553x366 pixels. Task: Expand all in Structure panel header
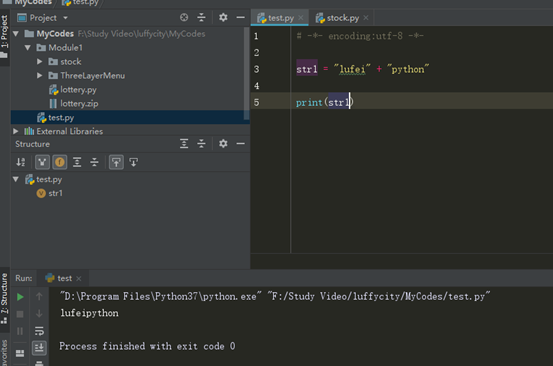(184, 144)
